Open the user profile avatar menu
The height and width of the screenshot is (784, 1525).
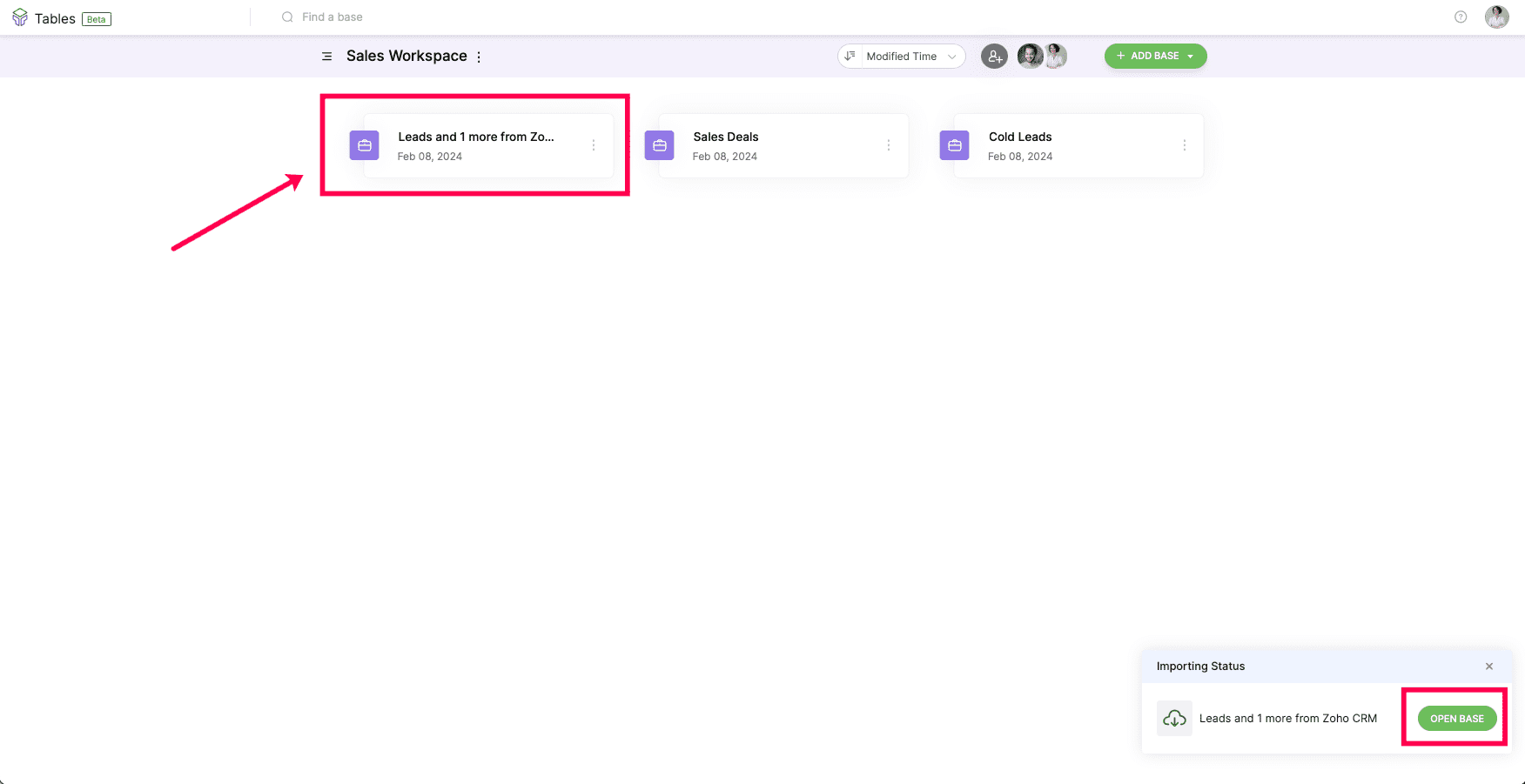[1496, 17]
